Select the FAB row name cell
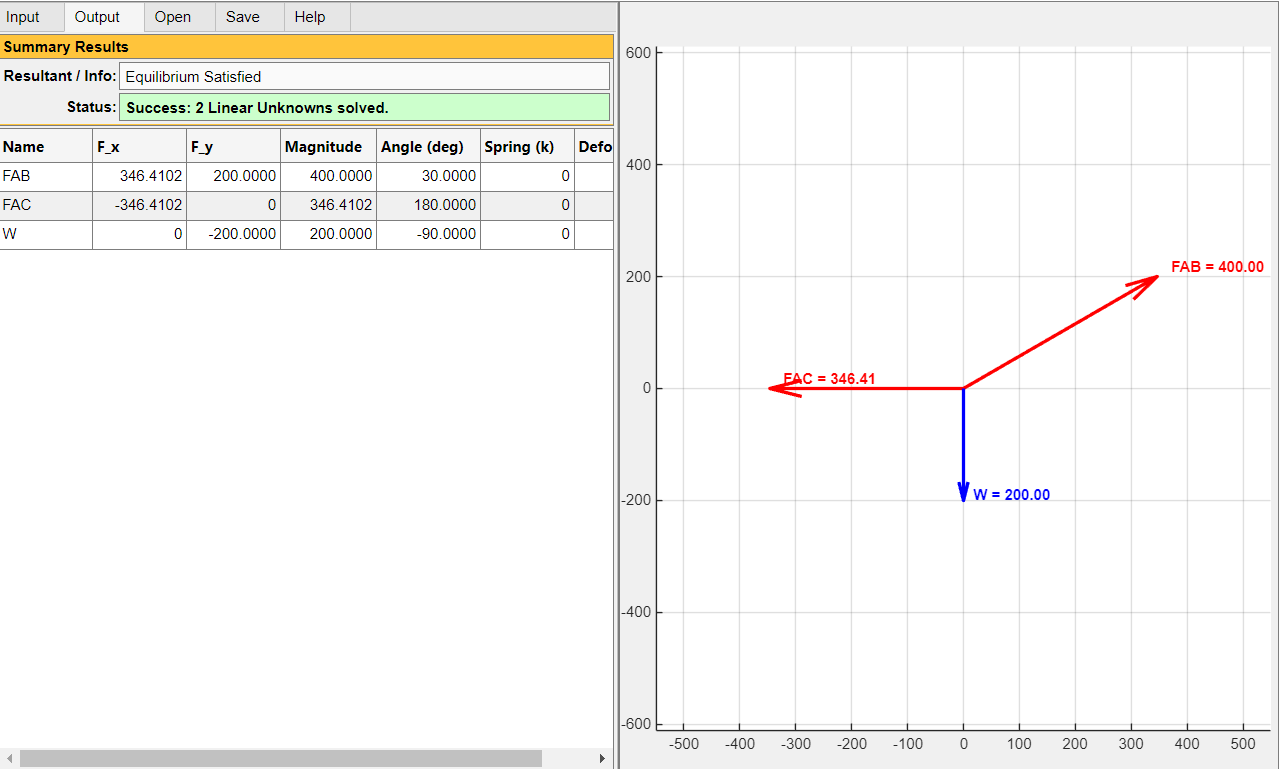The width and height of the screenshot is (1279, 769). [x=46, y=176]
